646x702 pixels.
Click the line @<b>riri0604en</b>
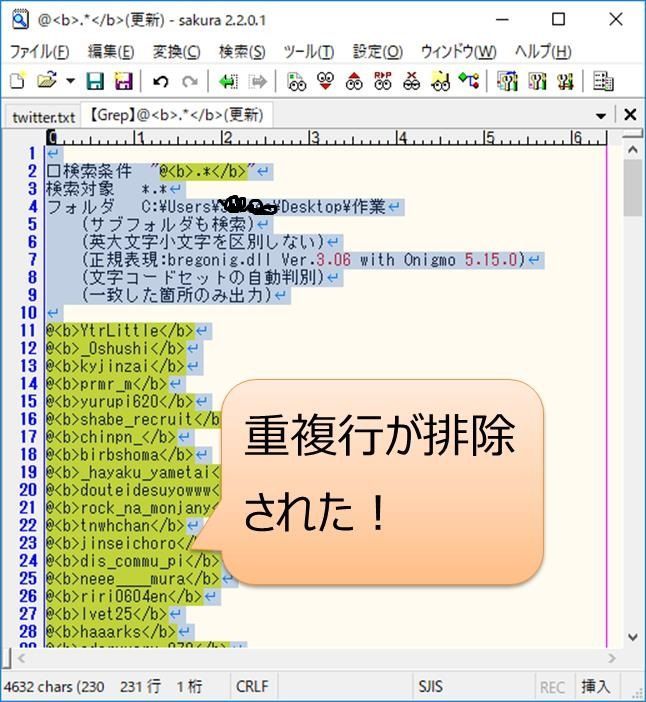124,596
